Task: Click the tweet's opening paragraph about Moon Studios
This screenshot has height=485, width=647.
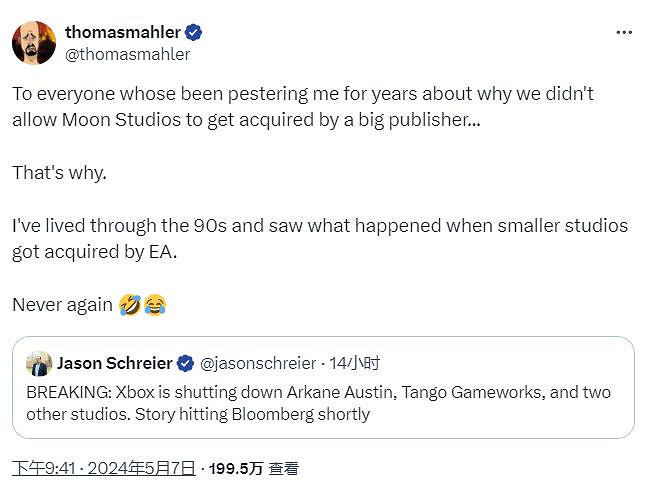Action: [x=300, y=106]
